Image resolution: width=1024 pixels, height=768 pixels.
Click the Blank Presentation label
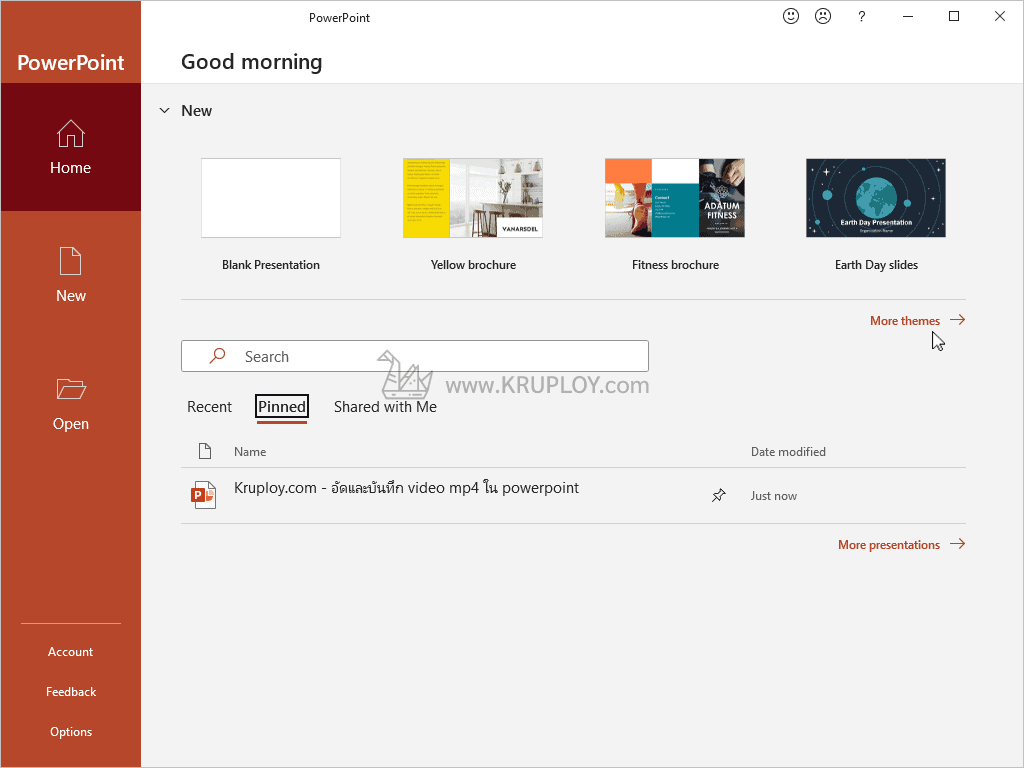(x=271, y=264)
